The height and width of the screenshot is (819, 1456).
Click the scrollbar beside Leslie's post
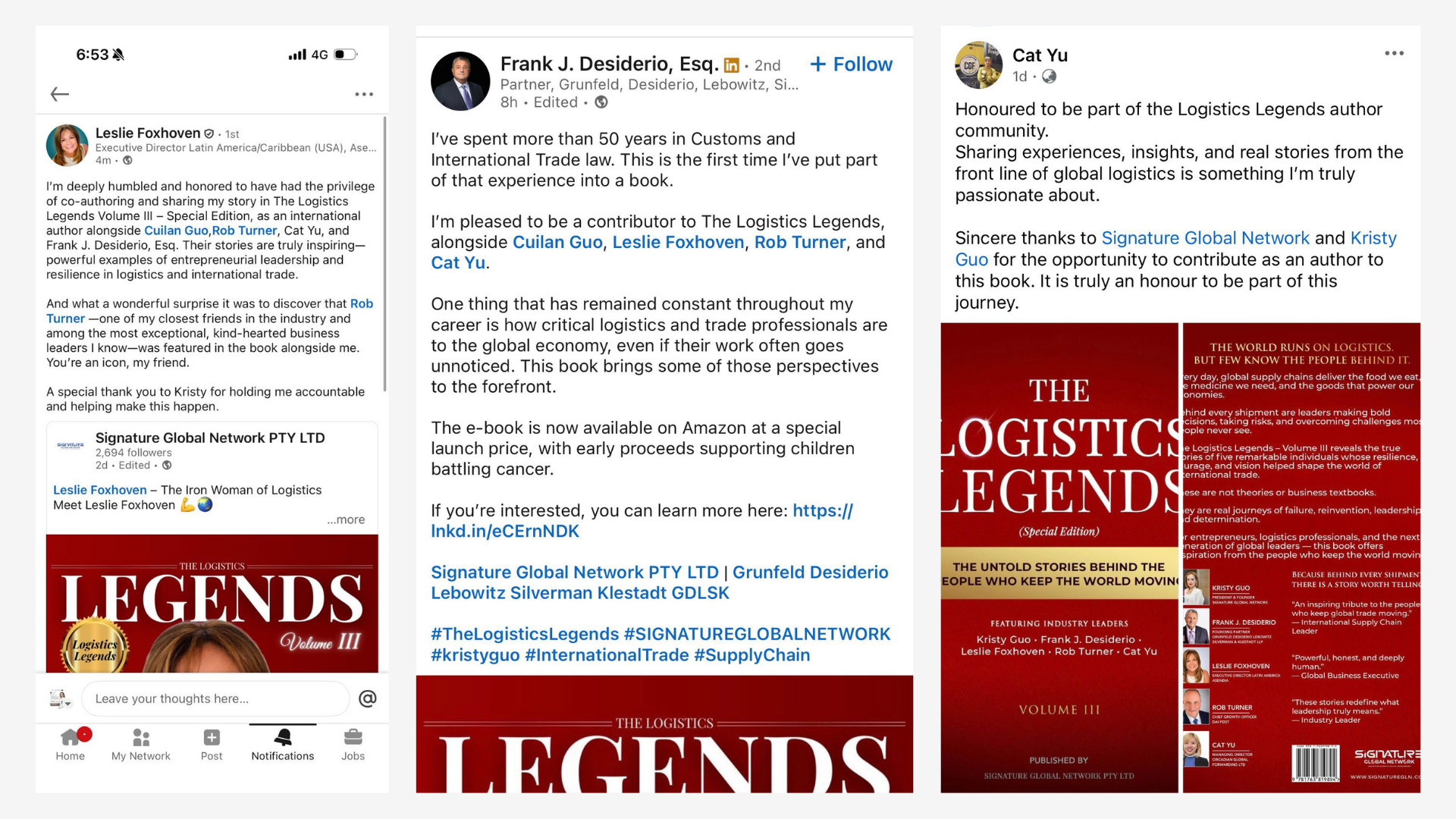385,254
